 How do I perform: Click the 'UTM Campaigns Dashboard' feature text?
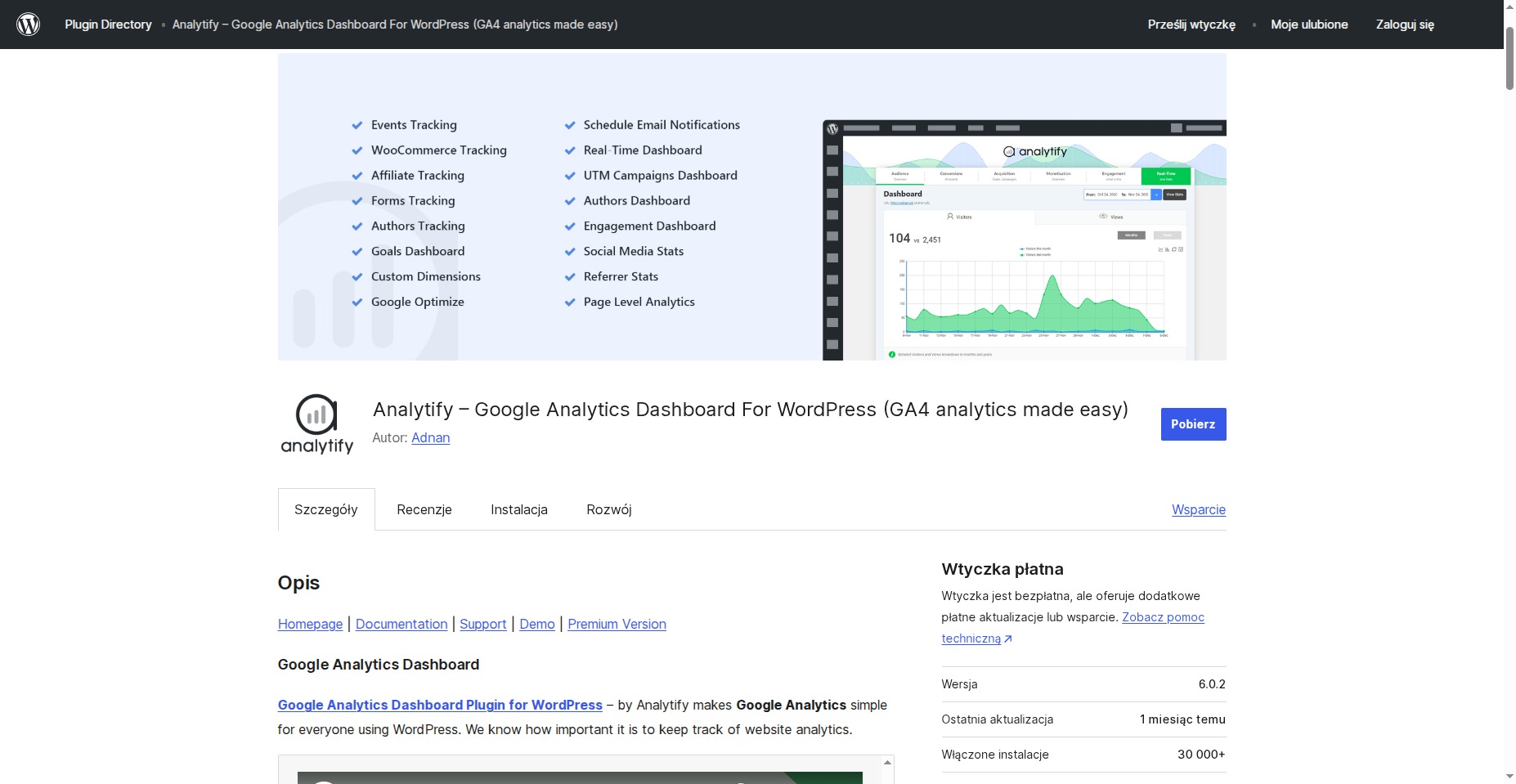pos(661,175)
